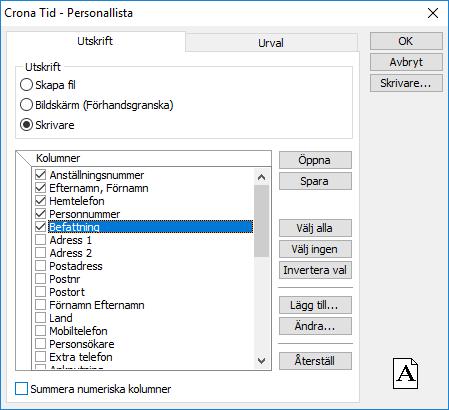Click the scroll down arrow in column list
The width and height of the screenshot is (449, 410).
pyautogui.click(x=262, y=360)
